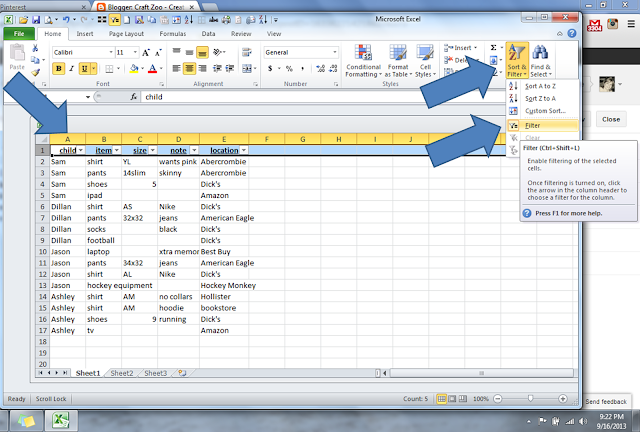Click the Open folder icon in Quick Access

click(23, 20)
